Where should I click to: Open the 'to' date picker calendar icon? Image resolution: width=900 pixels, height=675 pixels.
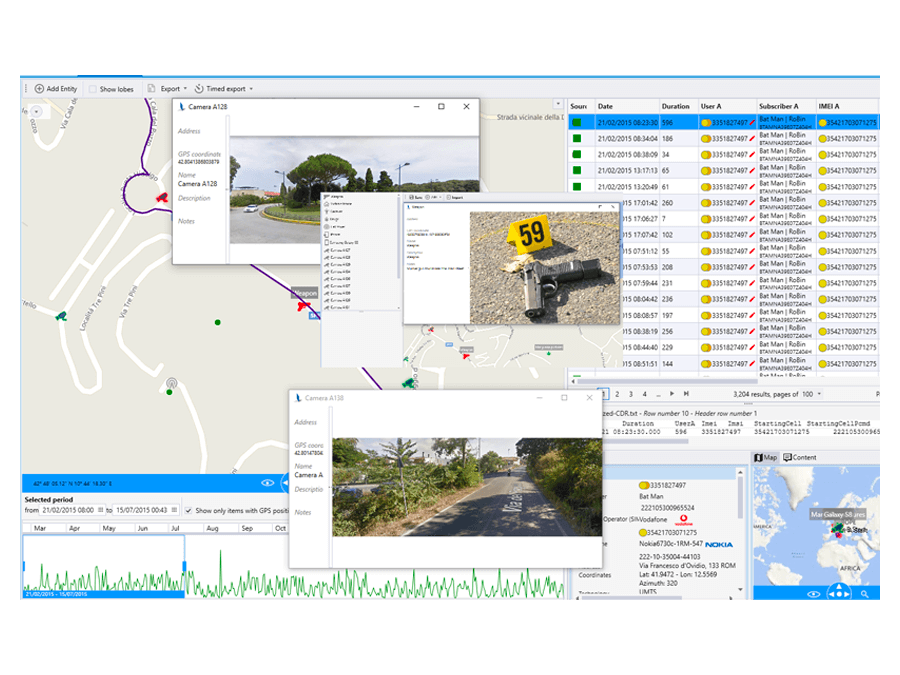(174, 510)
